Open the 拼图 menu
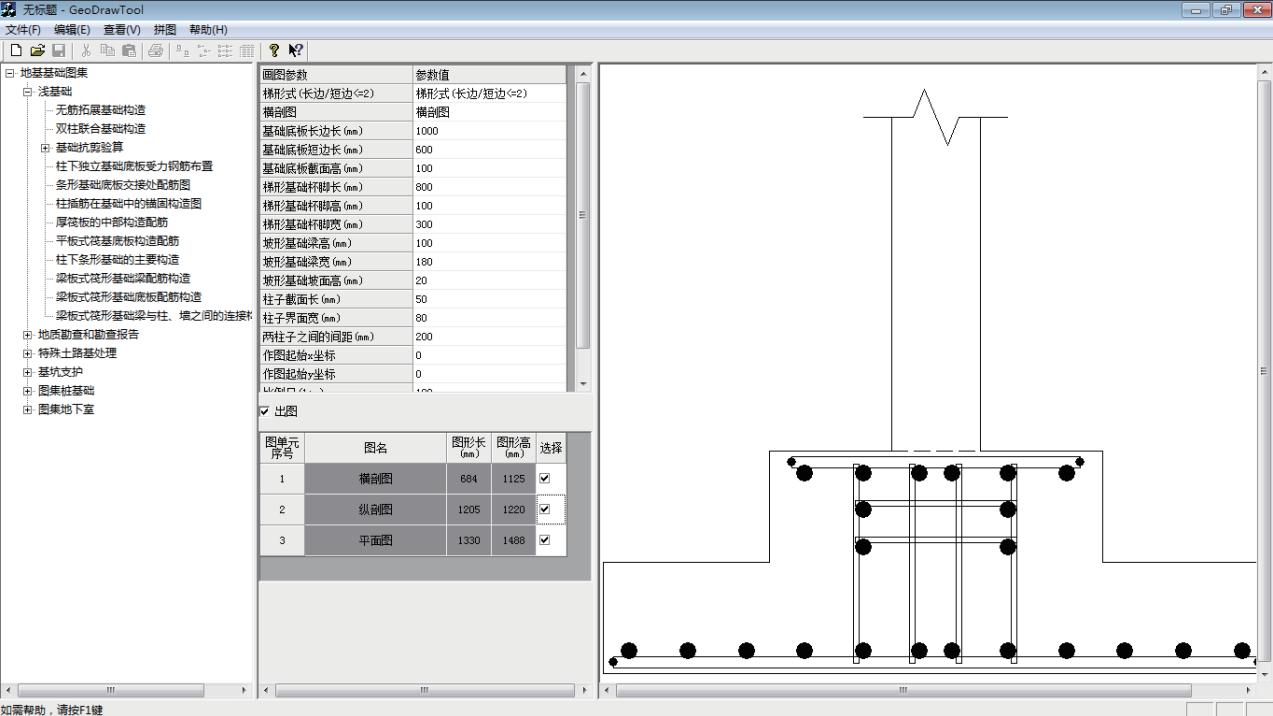Screen dimensions: 1273x716 (164, 30)
